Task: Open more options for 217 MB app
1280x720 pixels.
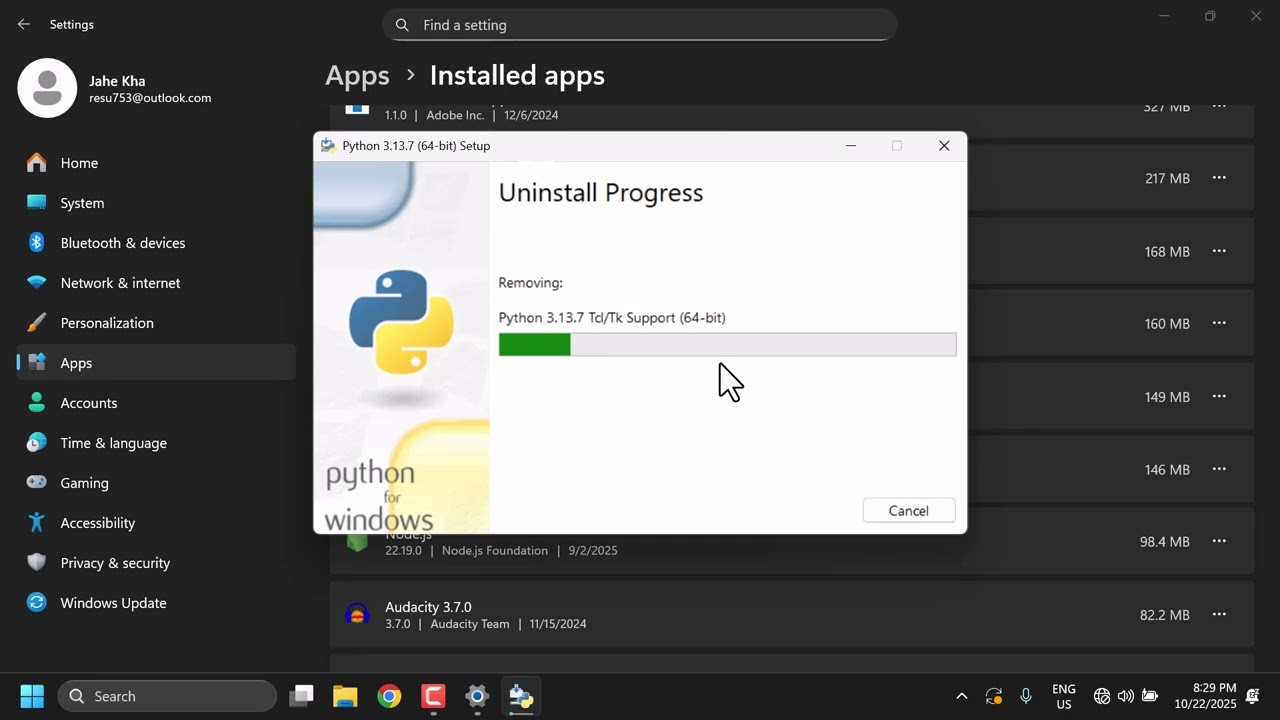Action: (1219, 178)
